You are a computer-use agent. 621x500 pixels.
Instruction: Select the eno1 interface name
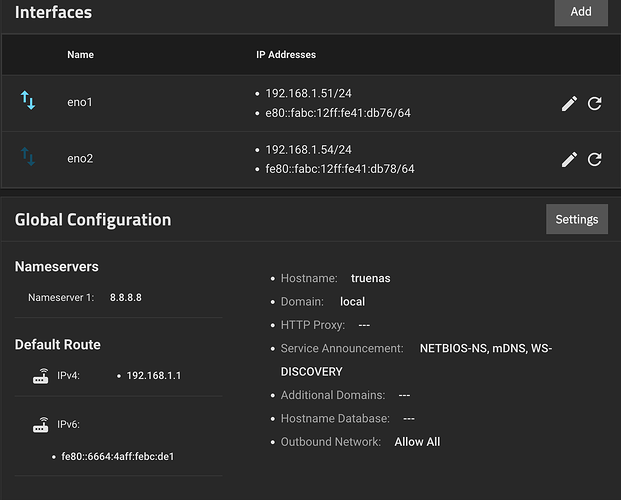coord(80,102)
